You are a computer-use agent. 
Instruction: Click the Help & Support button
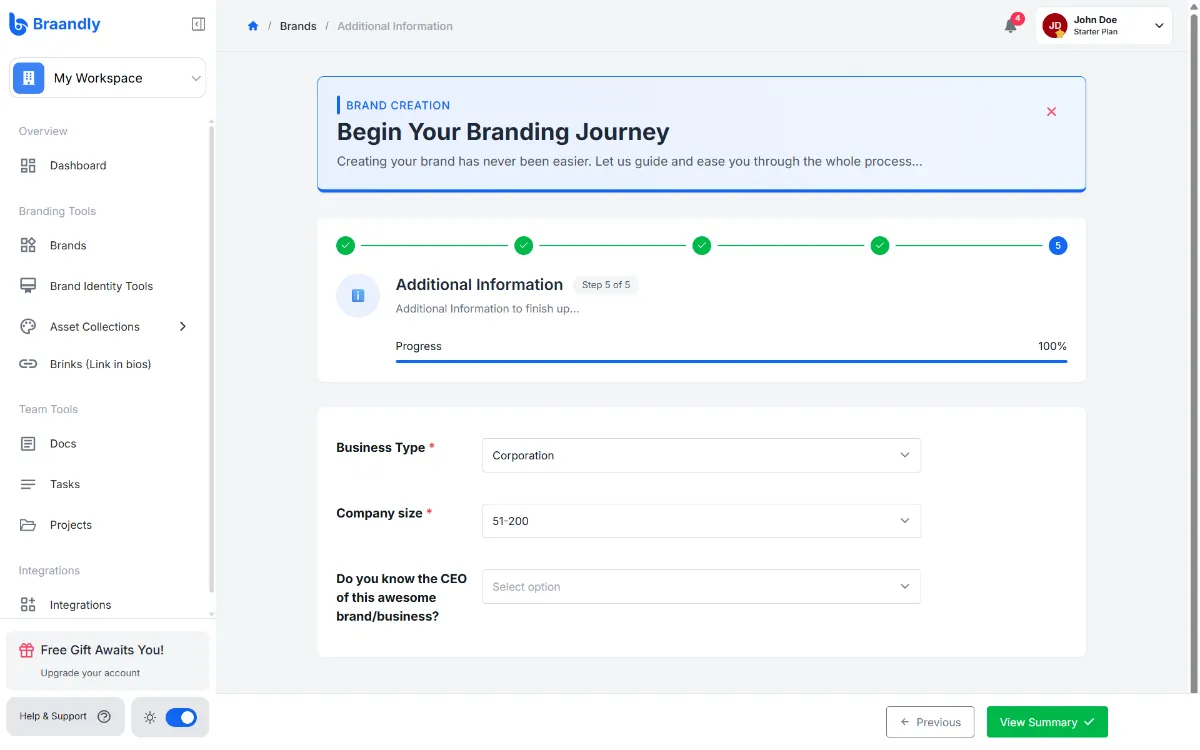(65, 716)
